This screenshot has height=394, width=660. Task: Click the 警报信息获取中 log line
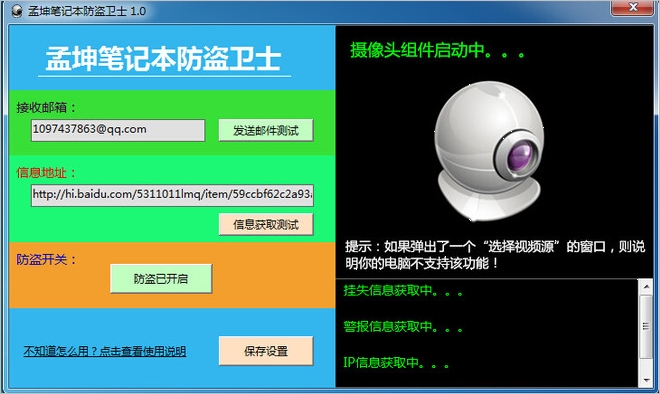pyautogui.click(x=403, y=327)
